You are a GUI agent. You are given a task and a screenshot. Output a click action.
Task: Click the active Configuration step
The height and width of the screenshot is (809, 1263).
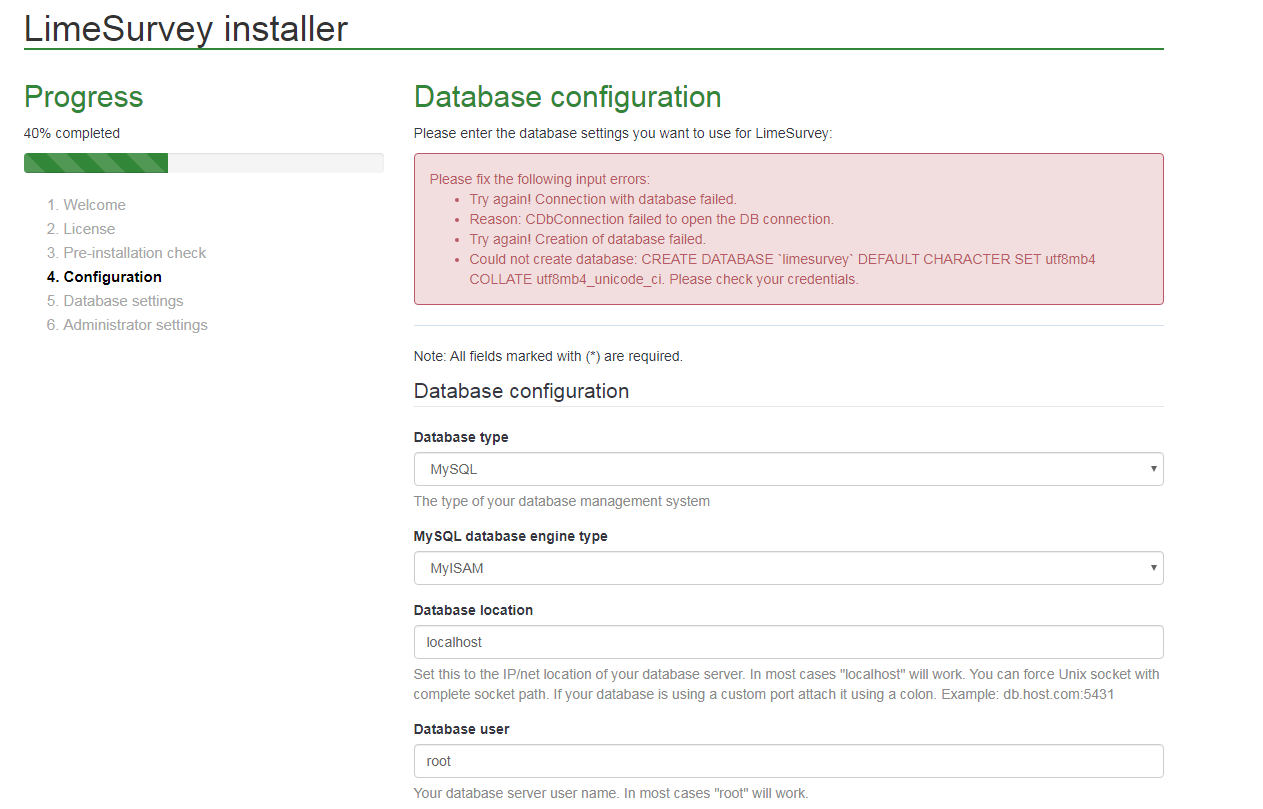[x=112, y=277]
